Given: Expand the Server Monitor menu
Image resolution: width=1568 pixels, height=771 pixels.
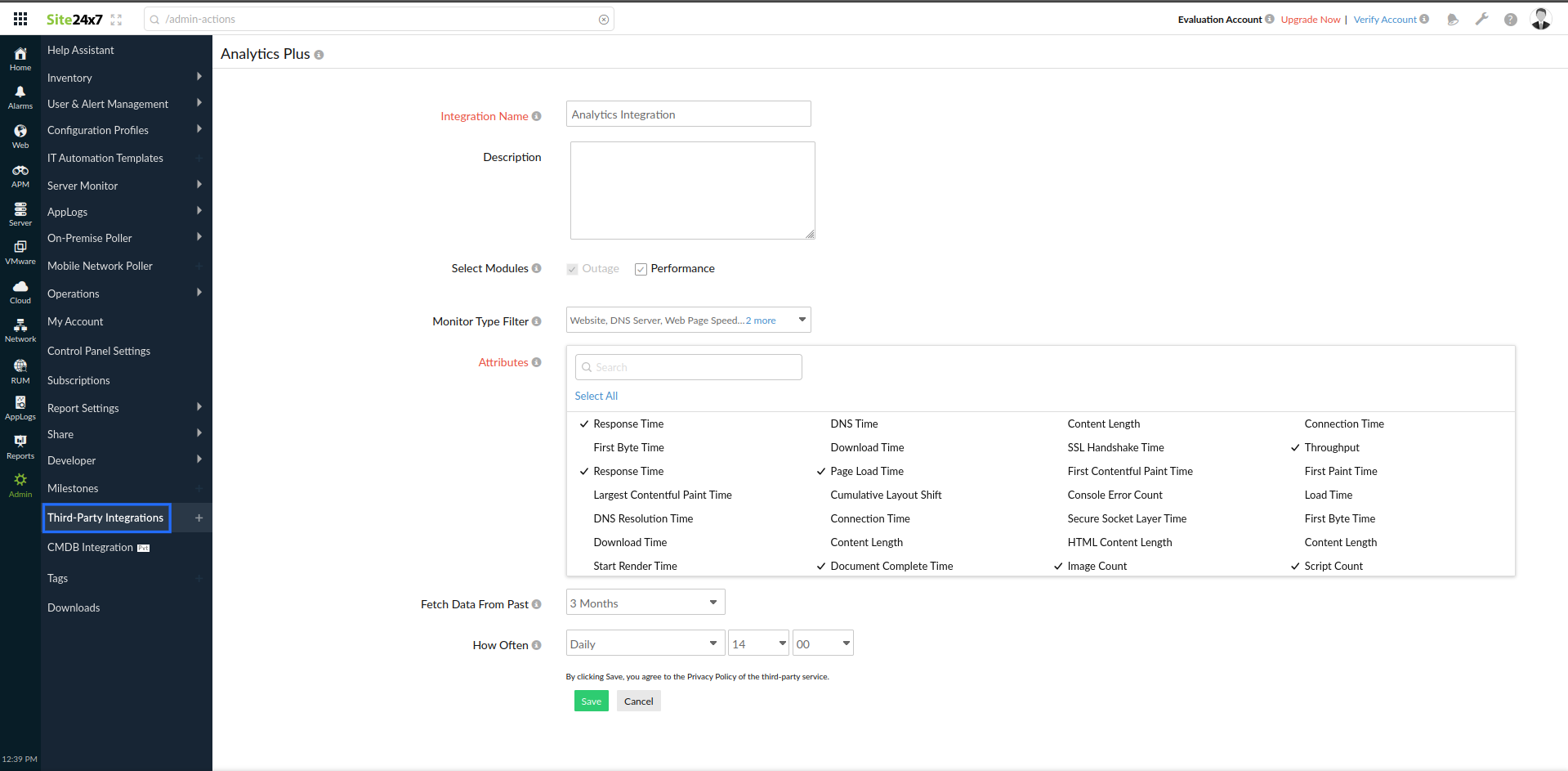Looking at the screenshot, I should (x=83, y=186).
